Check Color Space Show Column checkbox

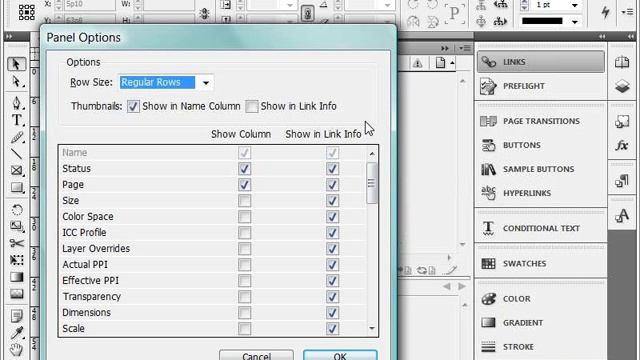(x=244, y=217)
